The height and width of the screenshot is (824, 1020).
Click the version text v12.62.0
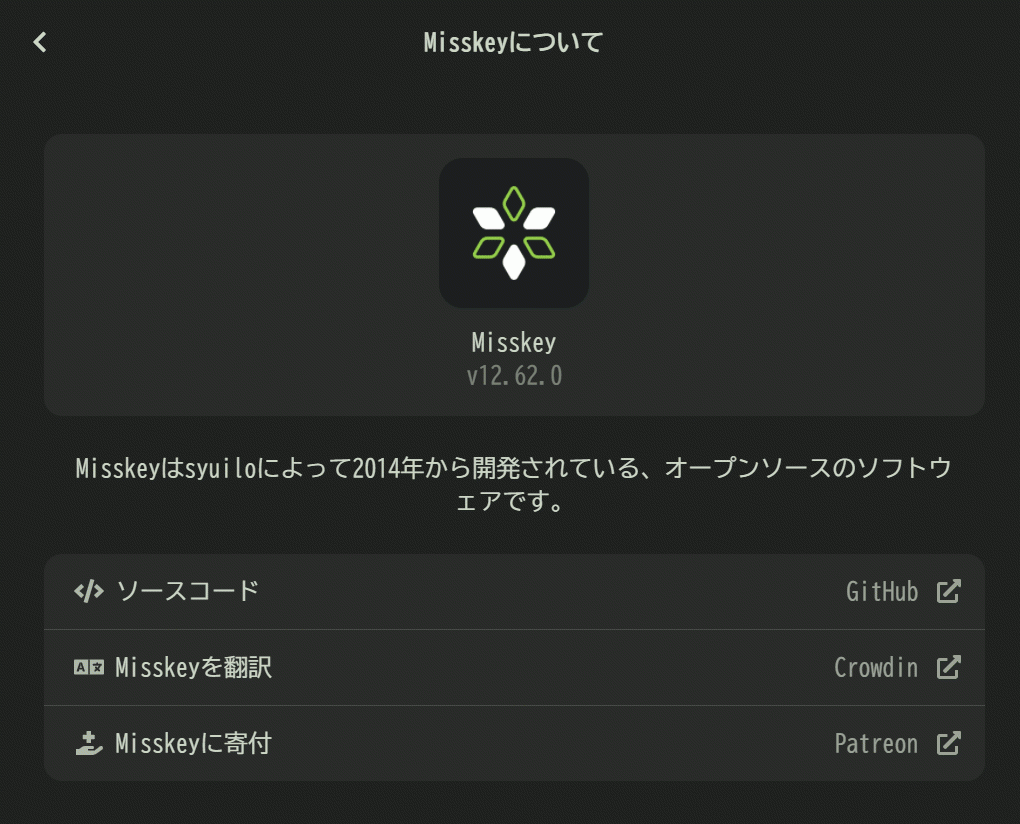[x=514, y=376]
